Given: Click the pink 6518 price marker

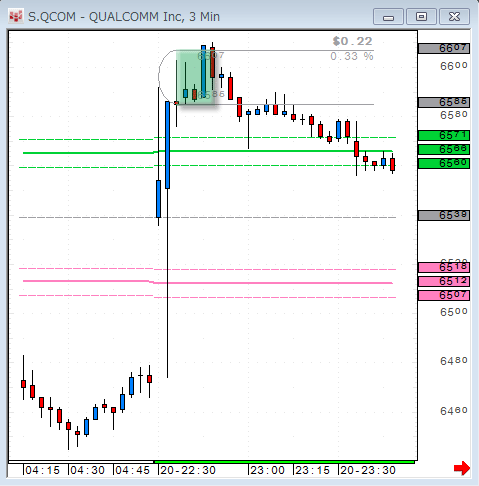Looking at the screenshot, I should 444,267.
